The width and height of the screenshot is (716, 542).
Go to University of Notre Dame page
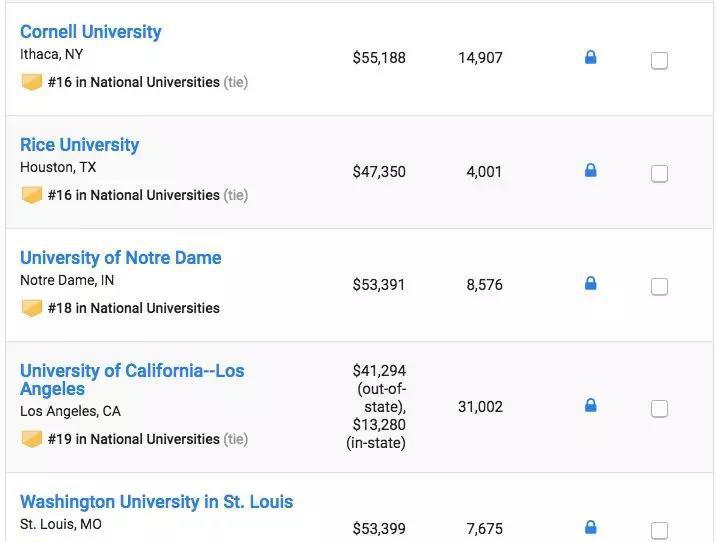coord(120,258)
